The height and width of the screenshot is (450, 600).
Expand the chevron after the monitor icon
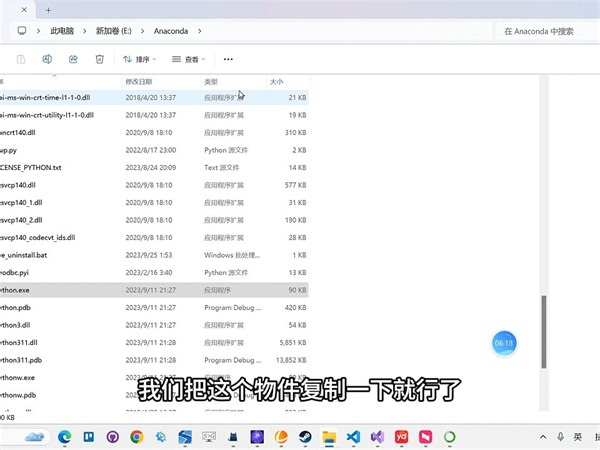tap(38, 31)
